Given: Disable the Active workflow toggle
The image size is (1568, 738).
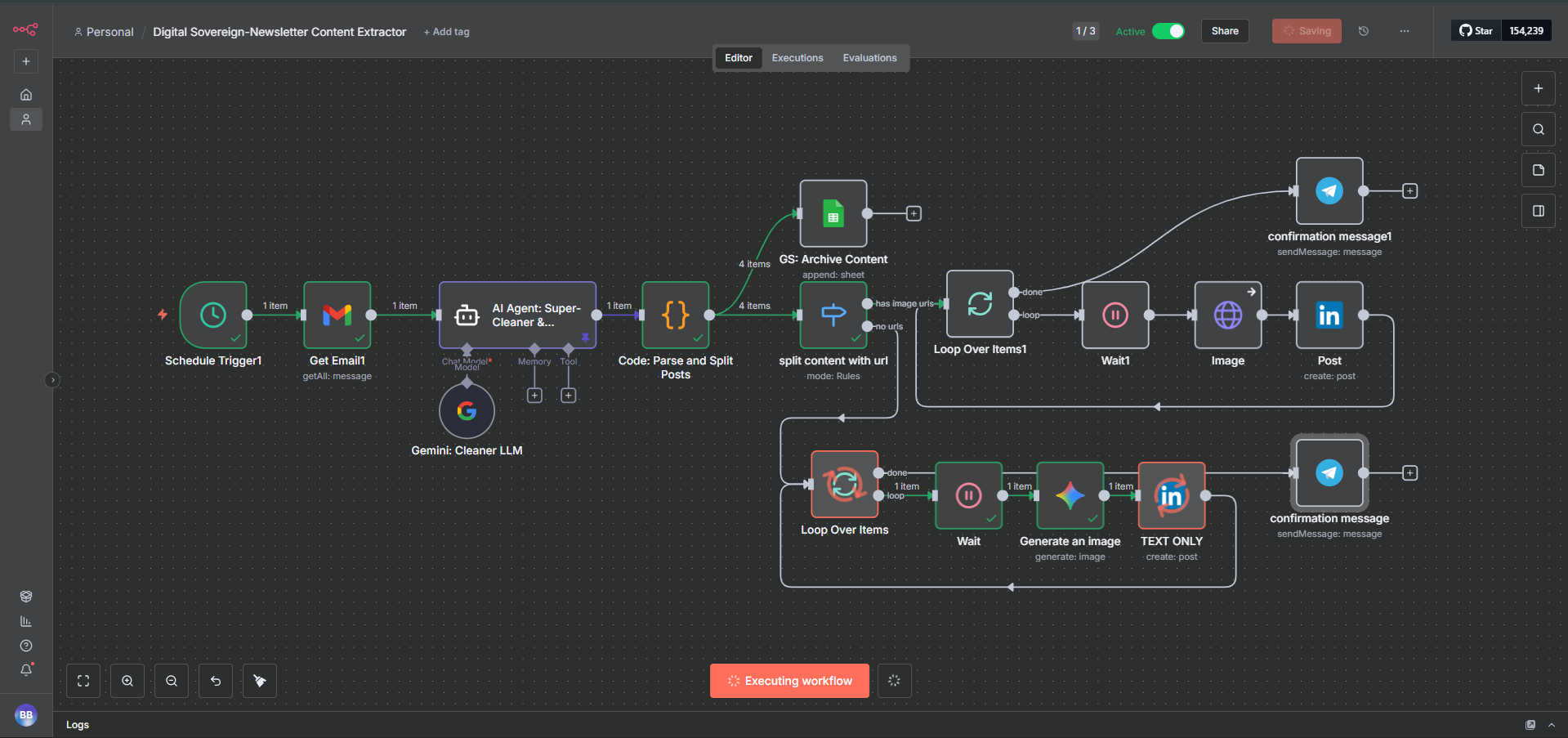Looking at the screenshot, I should click(1168, 30).
